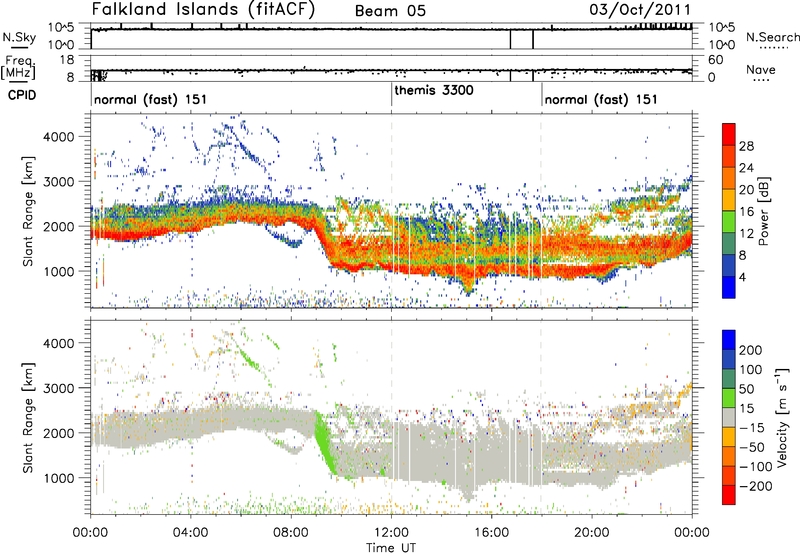The image size is (800, 554).
Task: Click the '60' tick on Nave axis
Action: coord(715,60)
